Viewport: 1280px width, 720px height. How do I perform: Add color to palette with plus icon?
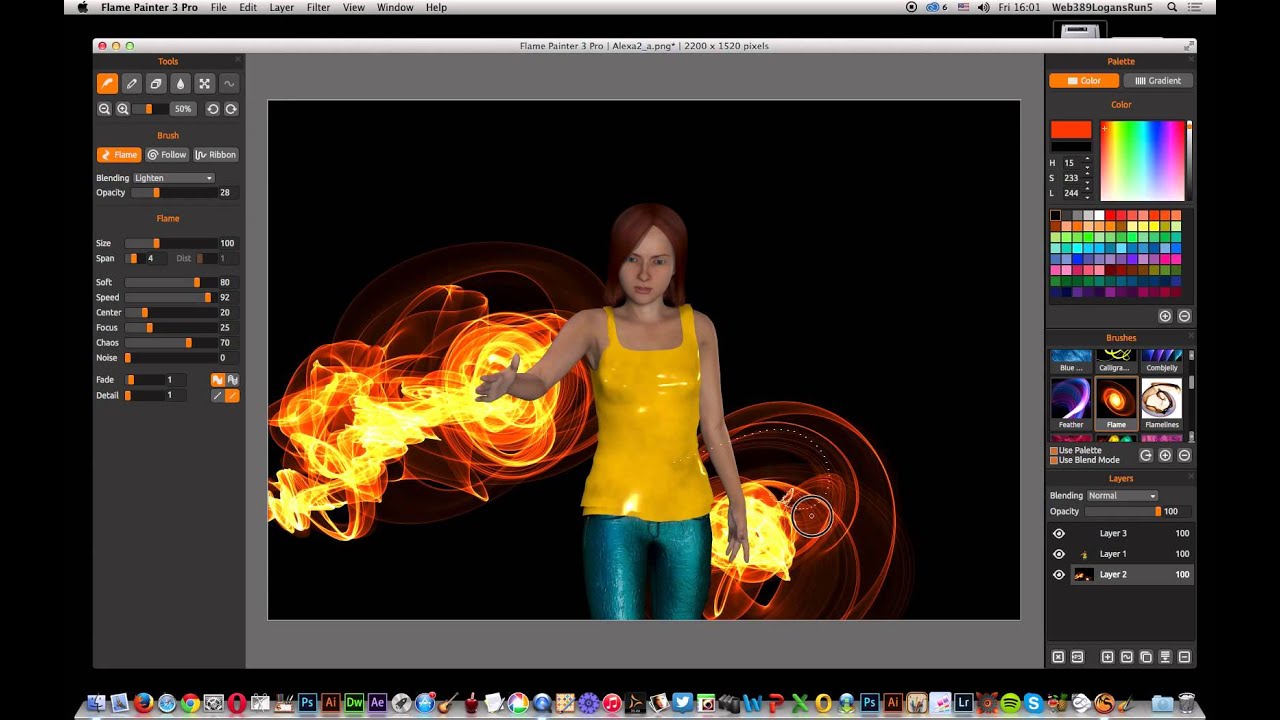tap(1165, 316)
